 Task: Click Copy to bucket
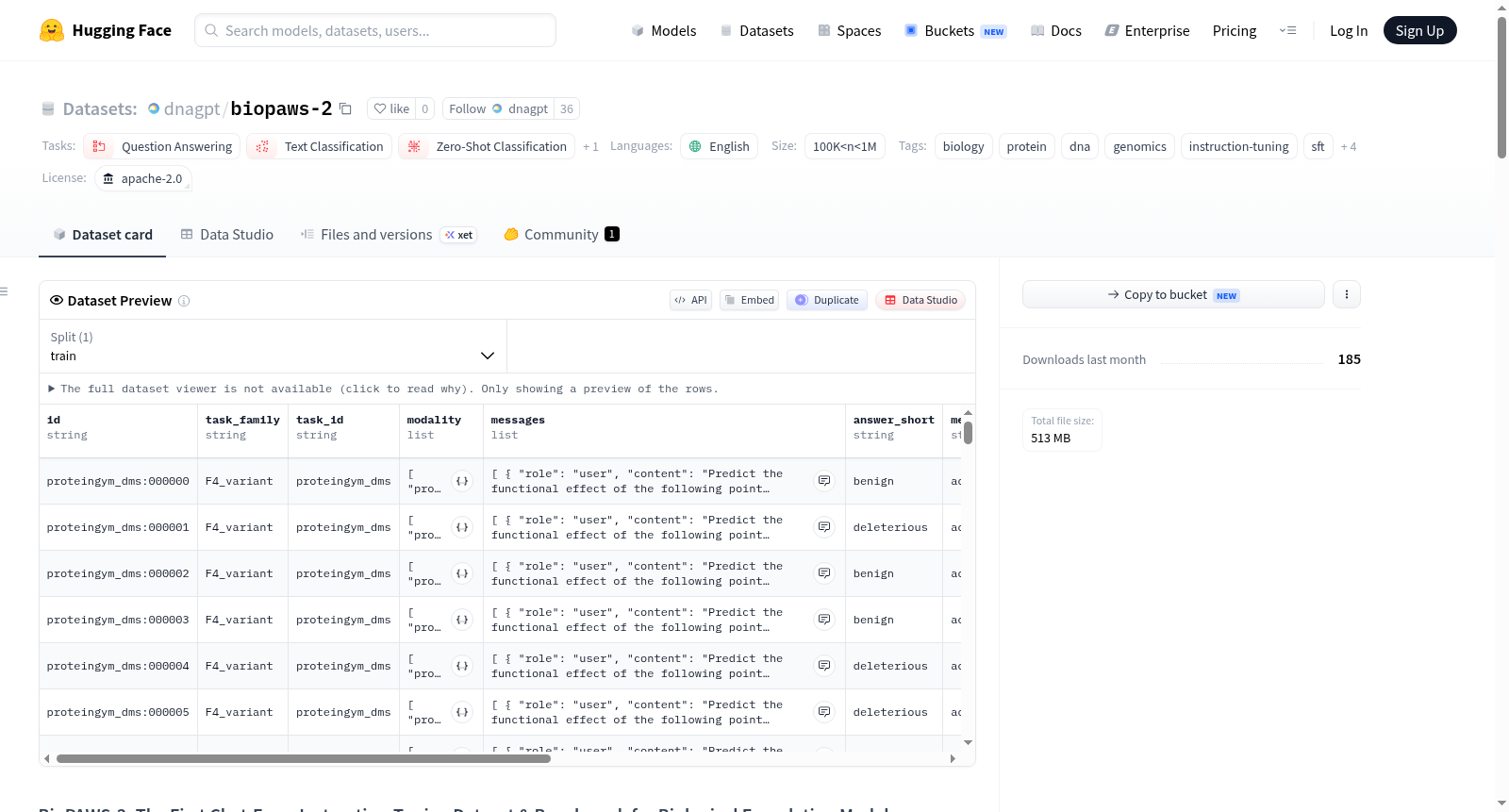[1173, 294]
